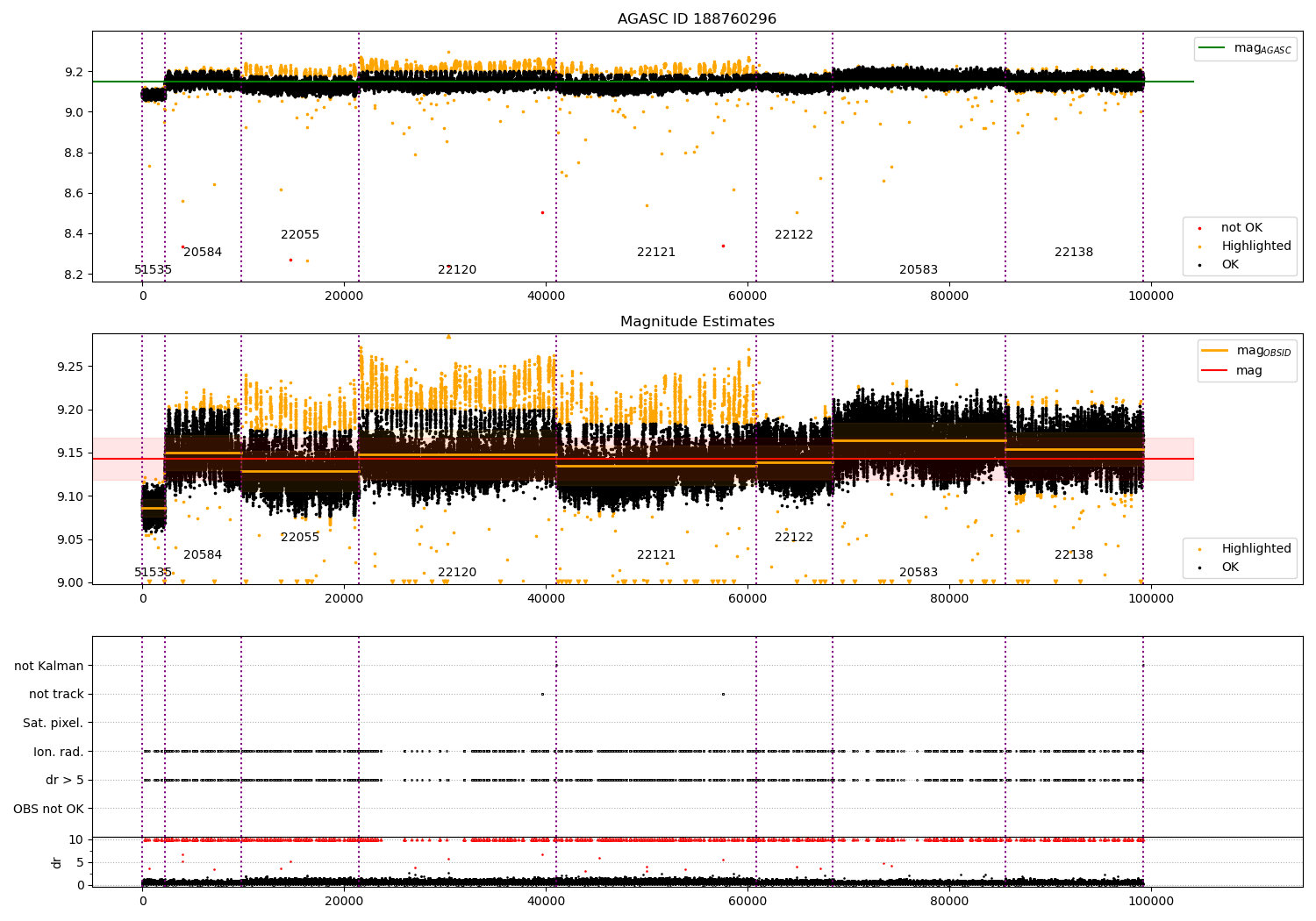Click the "Ion. rad." row label

tap(59, 752)
